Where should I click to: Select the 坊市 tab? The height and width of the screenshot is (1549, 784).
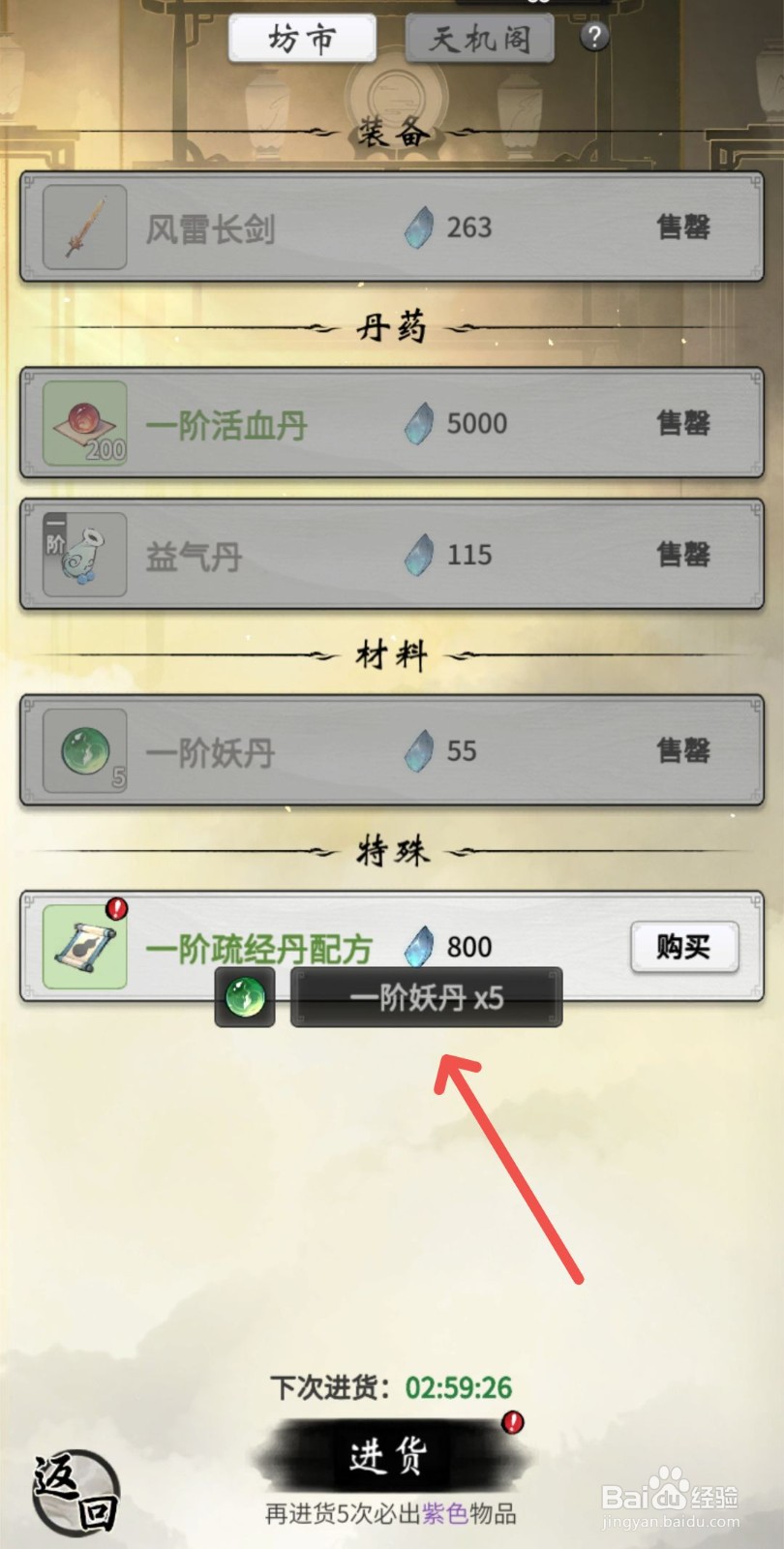pyautogui.click(x=302, y=40)
